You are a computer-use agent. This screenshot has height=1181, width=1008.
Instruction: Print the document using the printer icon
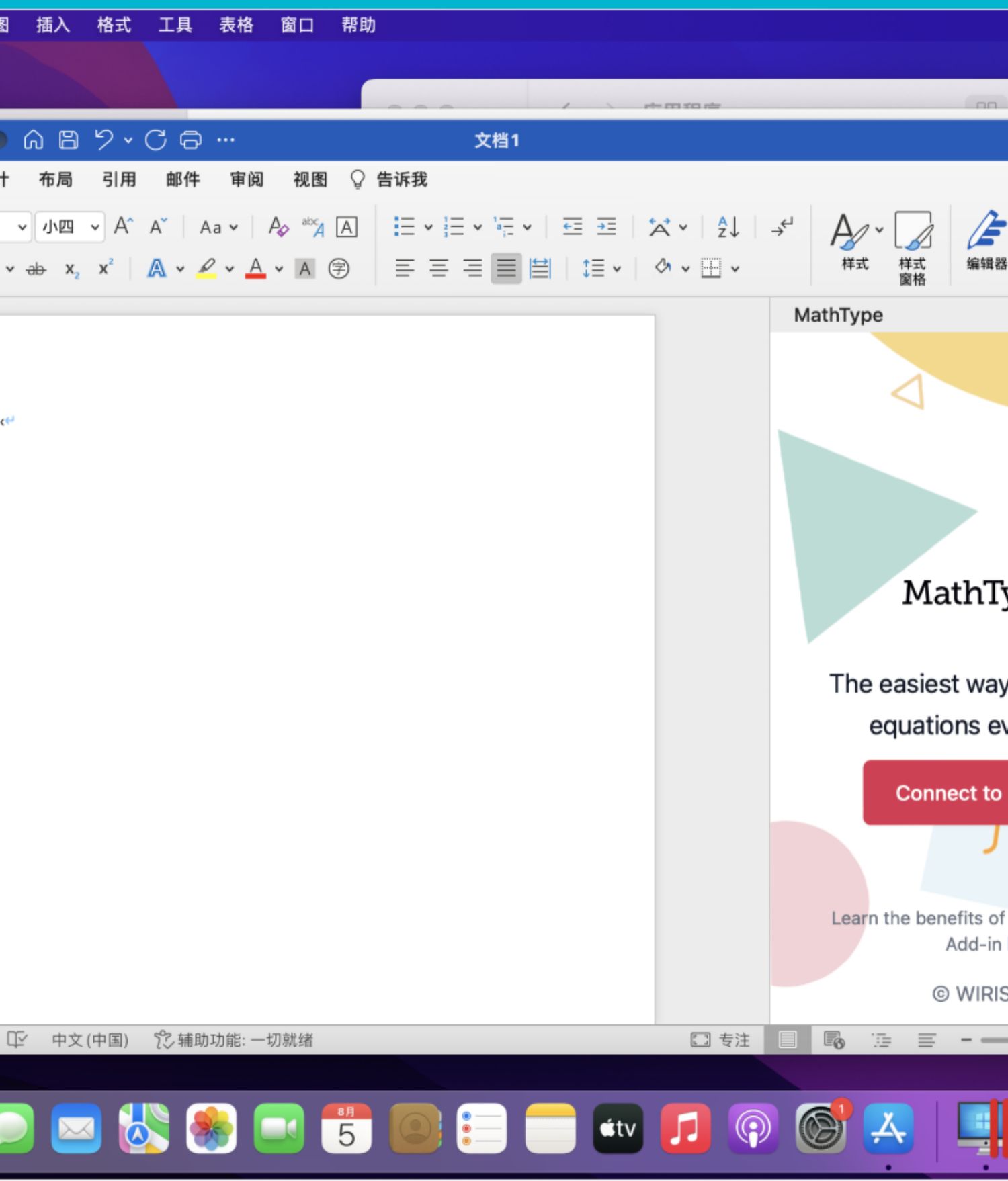(191, 140)
